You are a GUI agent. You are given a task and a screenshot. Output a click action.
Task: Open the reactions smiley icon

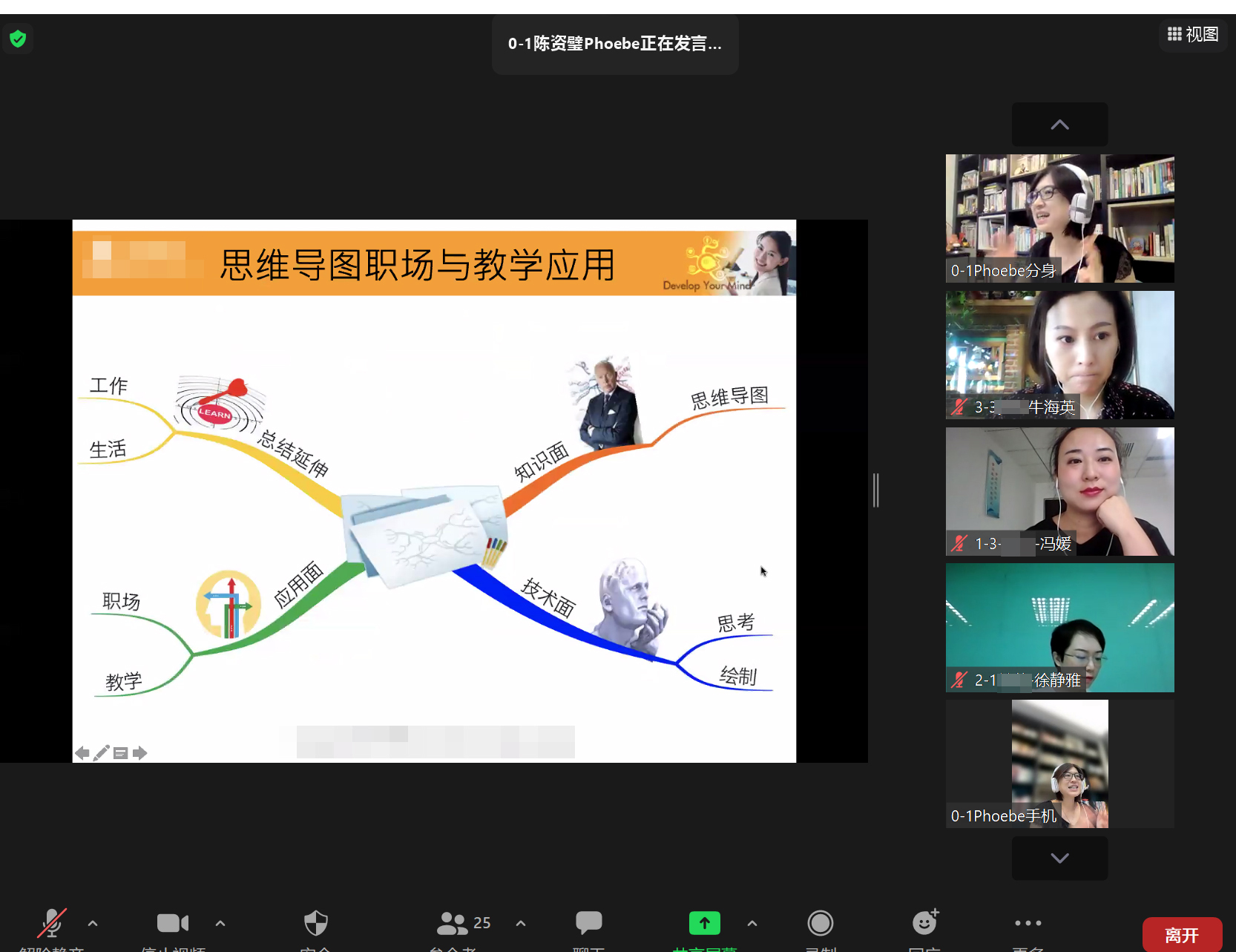(x=924, y=923)
